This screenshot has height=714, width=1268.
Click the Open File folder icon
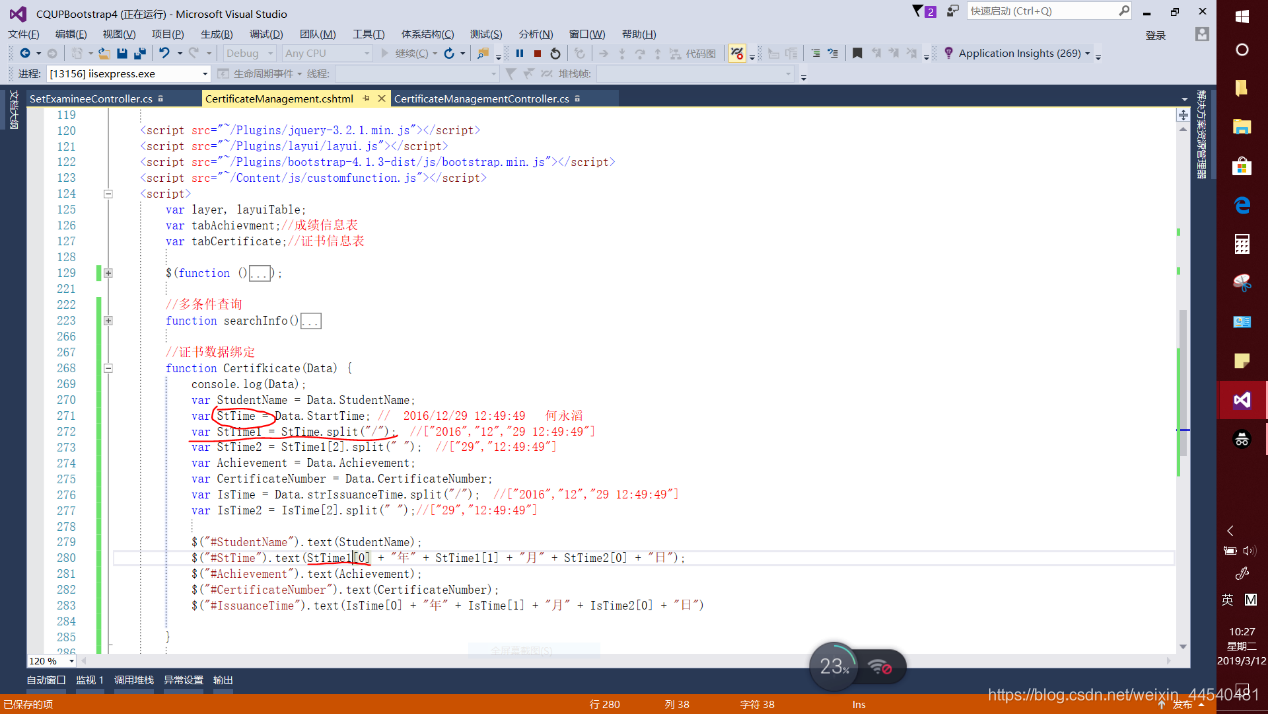pyautogui.click(x=103, y=53)
